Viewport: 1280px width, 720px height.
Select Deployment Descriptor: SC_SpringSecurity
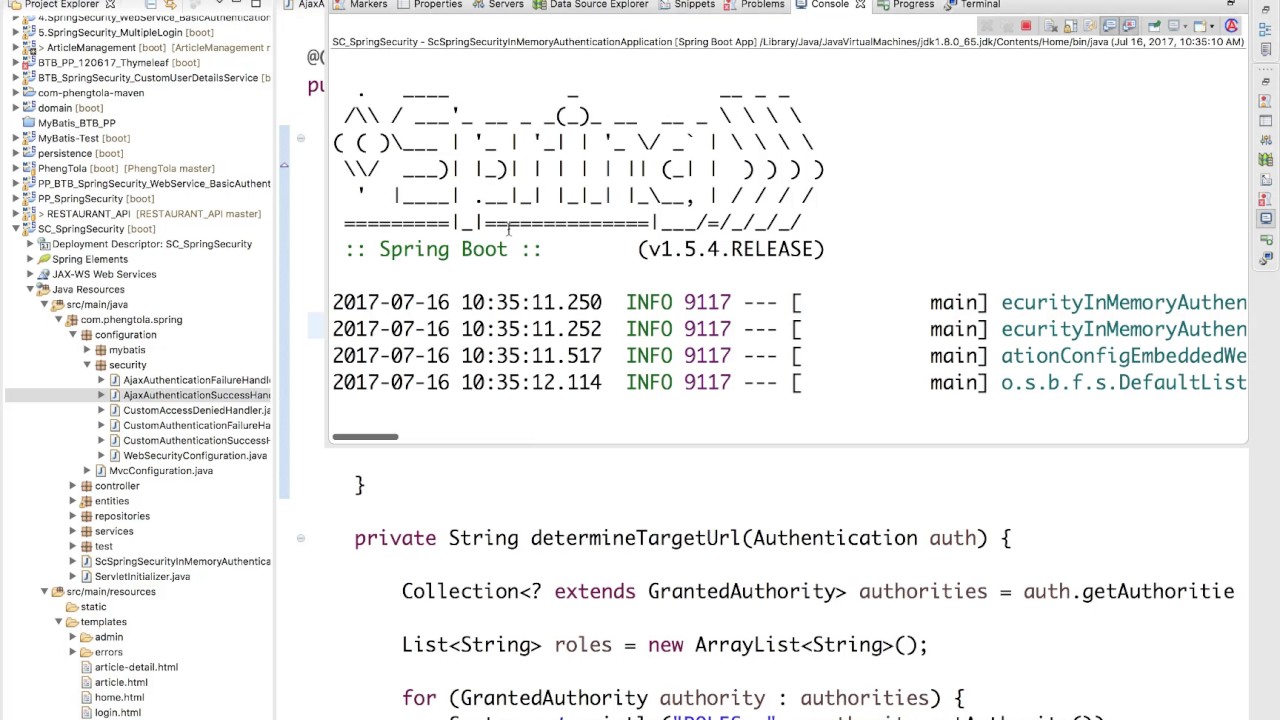[152, 244]
